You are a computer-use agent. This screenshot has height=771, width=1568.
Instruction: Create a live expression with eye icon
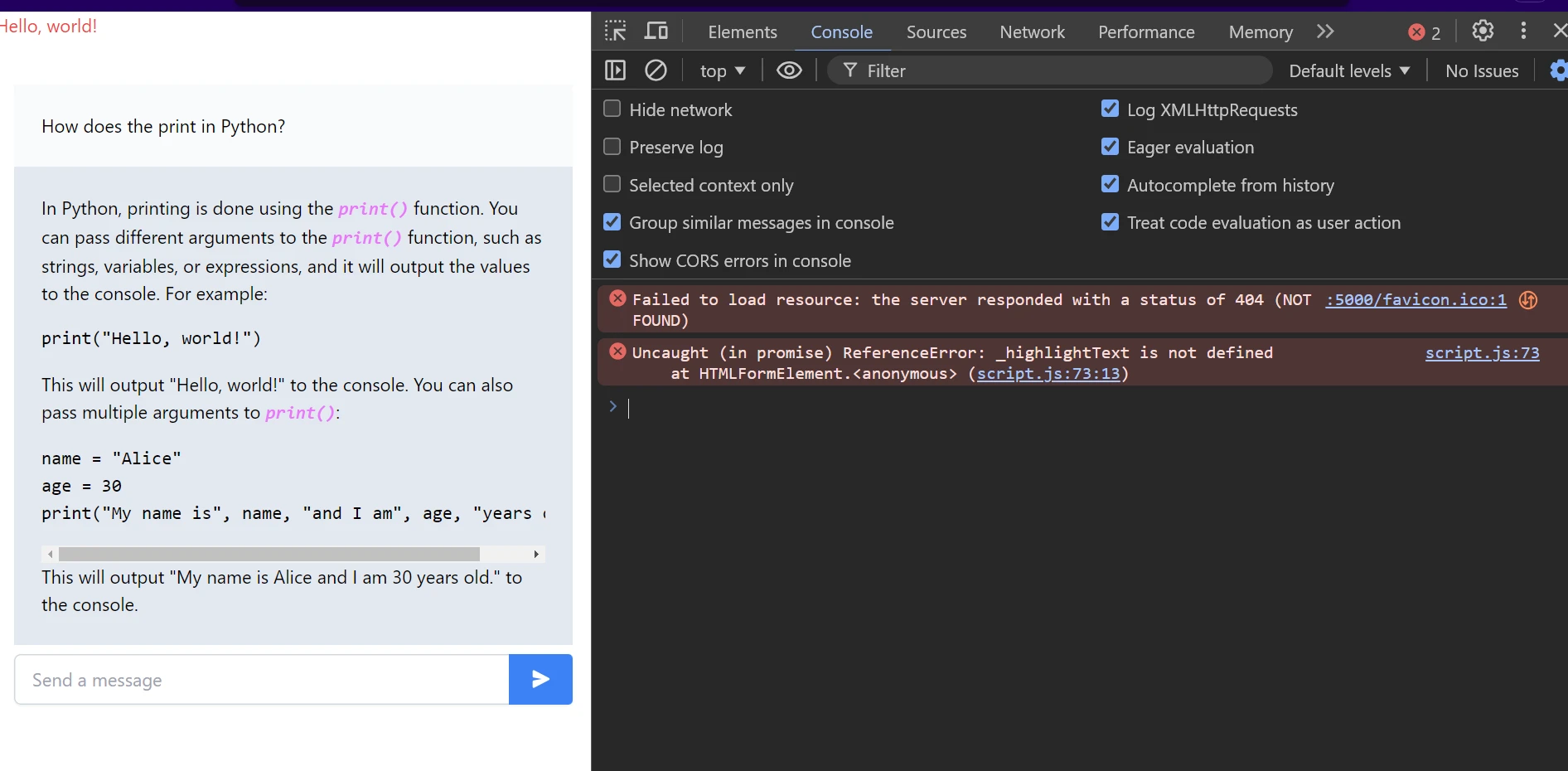[x=789, y=70]
